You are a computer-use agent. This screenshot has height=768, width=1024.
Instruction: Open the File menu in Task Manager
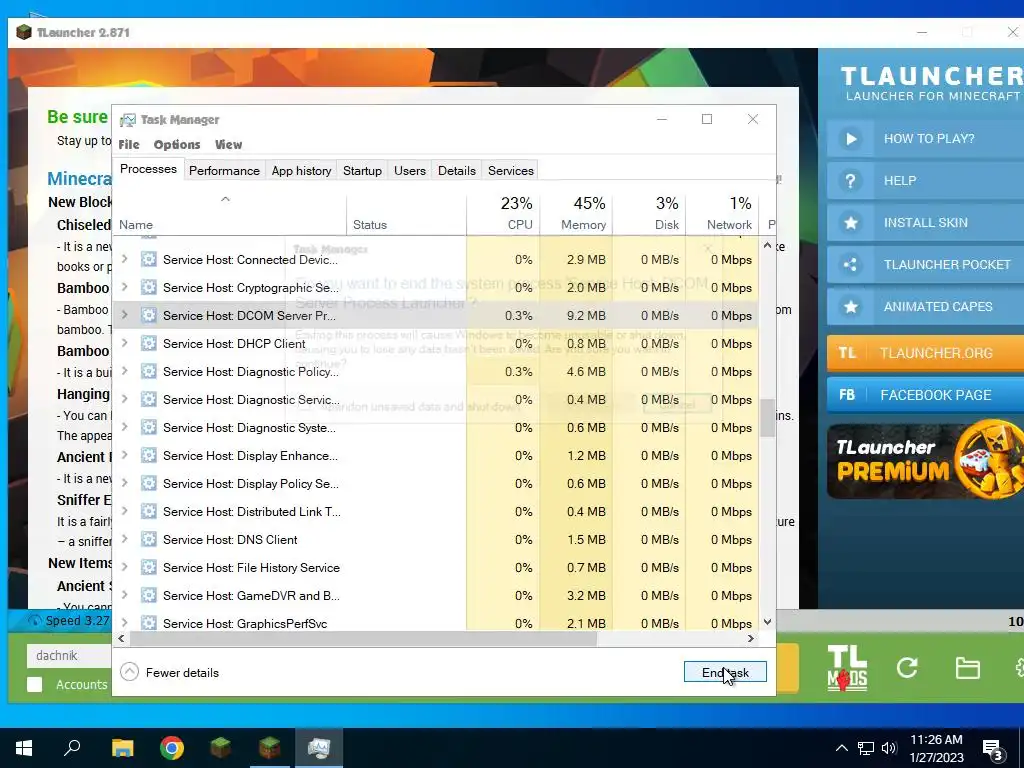click(x=129, y=144)
